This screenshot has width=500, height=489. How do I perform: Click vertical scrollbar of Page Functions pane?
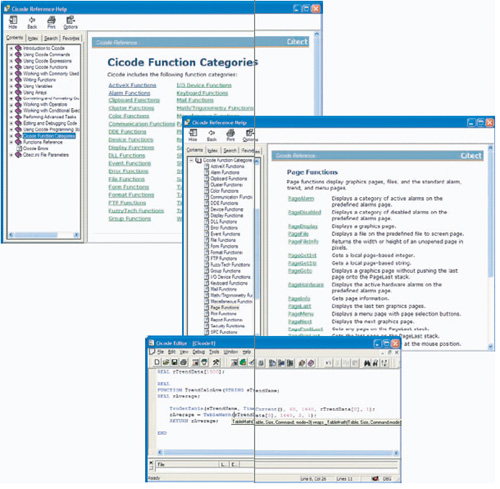pos(491,247)
